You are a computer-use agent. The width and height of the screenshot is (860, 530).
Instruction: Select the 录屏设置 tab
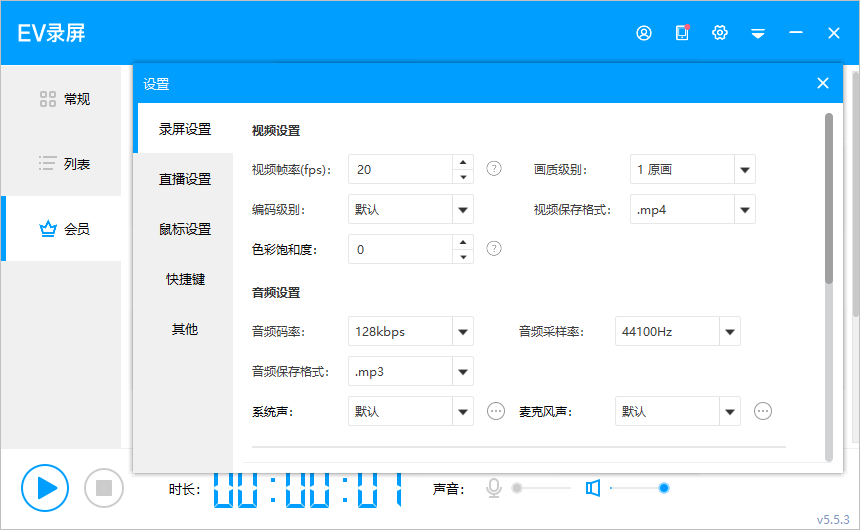(185, 129)
